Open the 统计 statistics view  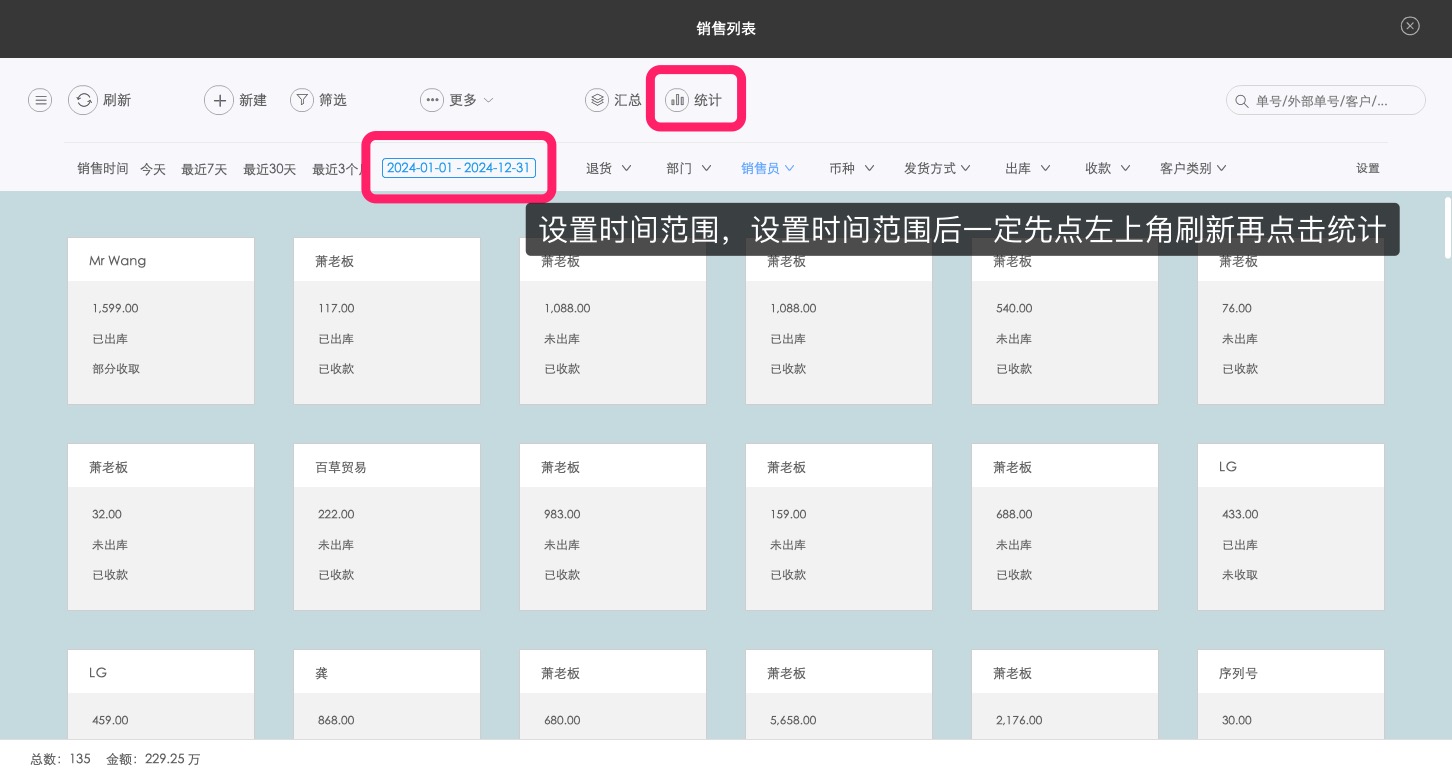click(x=694, y=100)
